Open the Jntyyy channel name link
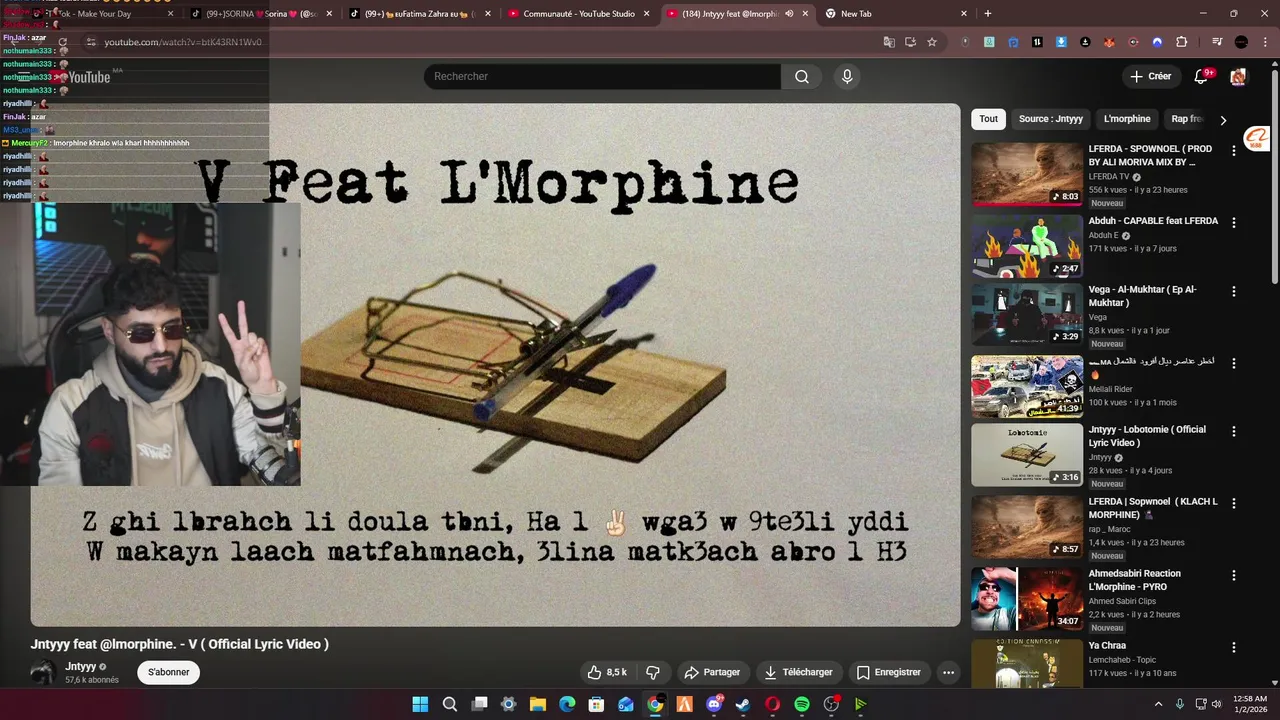1280x720 pixels. [x=80, y=666]
